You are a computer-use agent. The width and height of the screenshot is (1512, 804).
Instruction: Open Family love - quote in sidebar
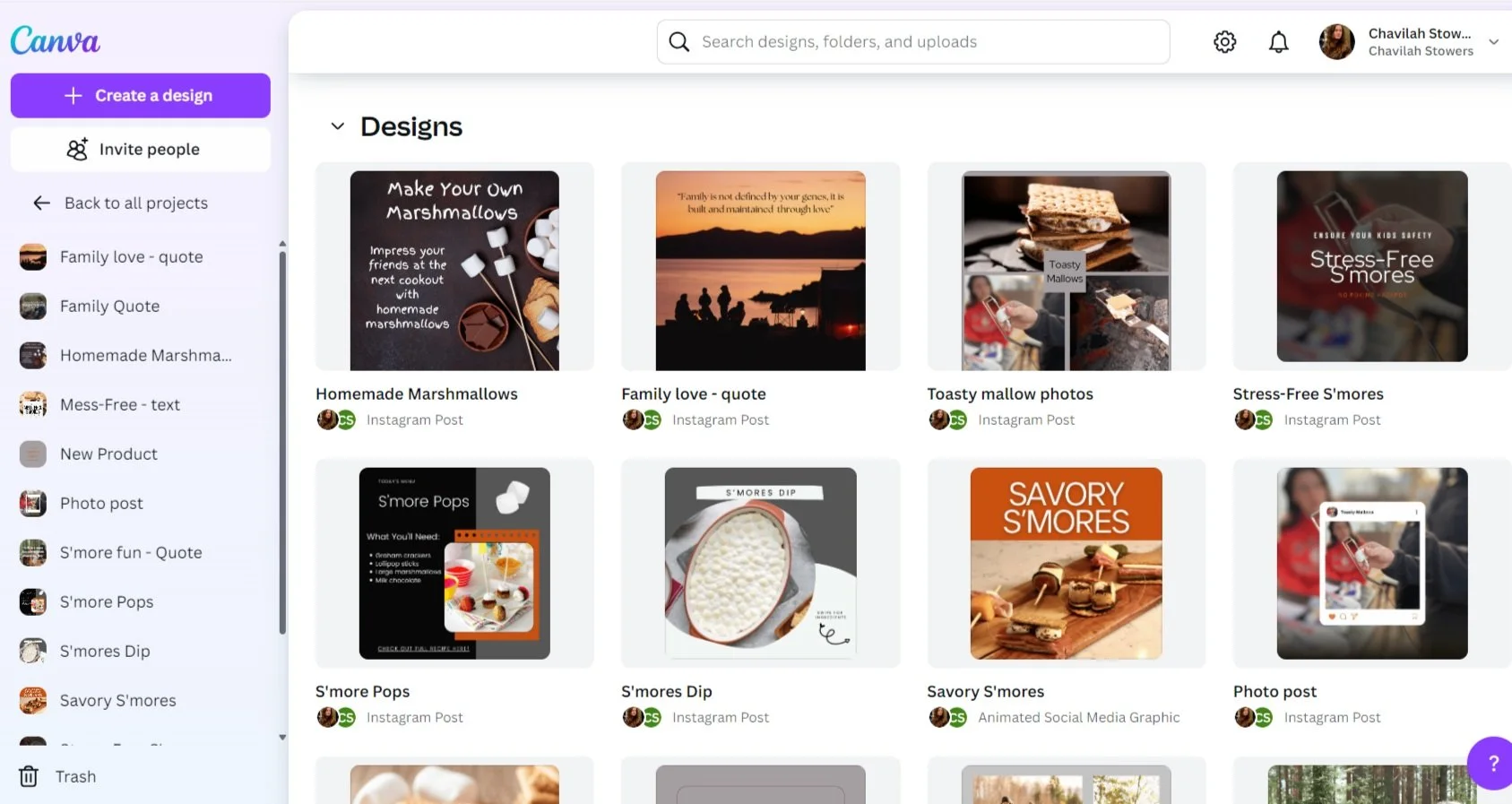131,257
